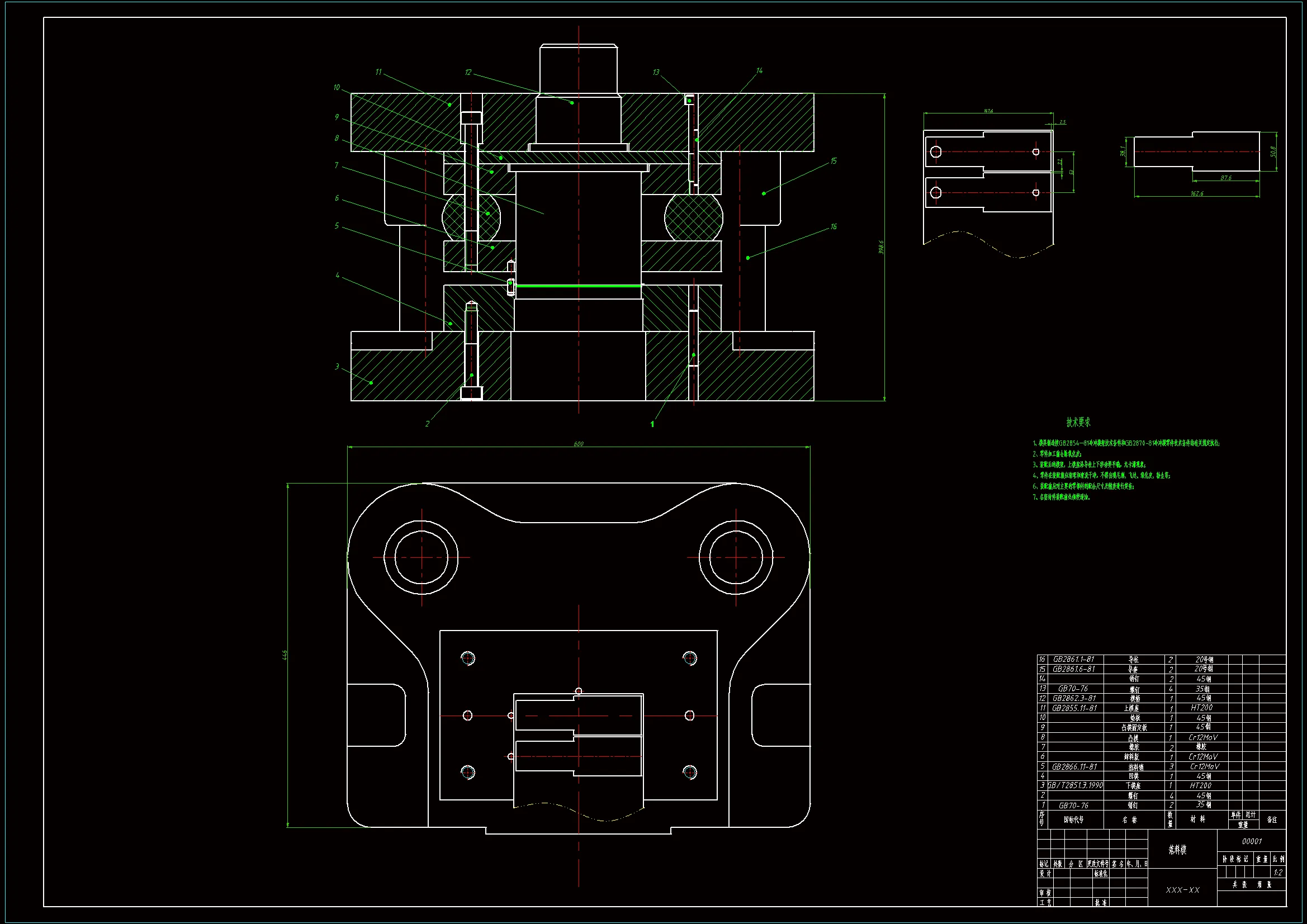The image size is (1307, 924).
Task: Select the HT200 material cell in row 11
Action: coord(1201,708)
